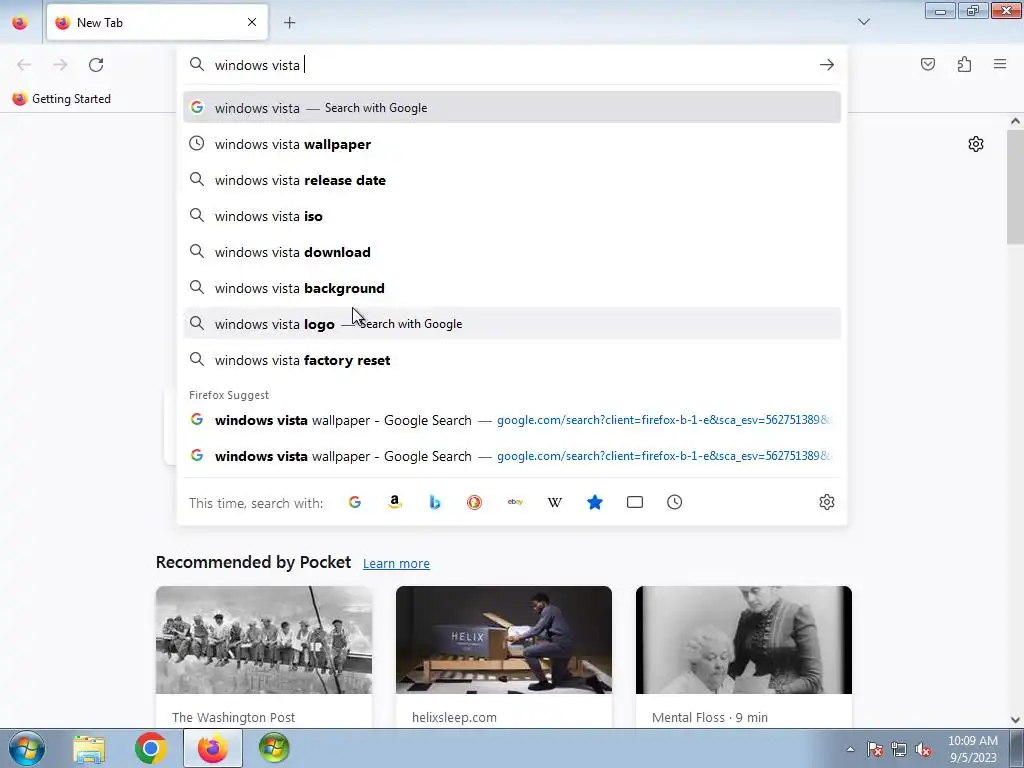Open Save to Pocket icon in toolbar

pyautogui.click(x=927, y=64)
